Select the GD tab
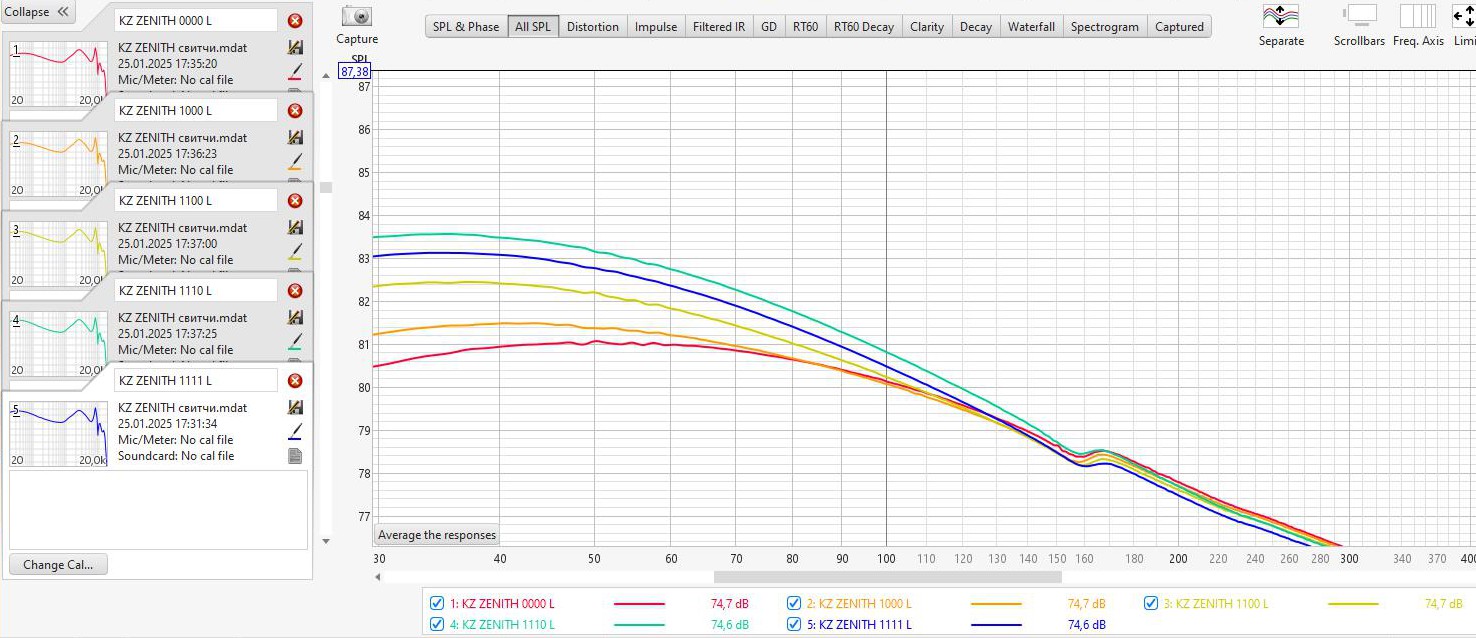1476x638 pixels. [x=769, y=27]
